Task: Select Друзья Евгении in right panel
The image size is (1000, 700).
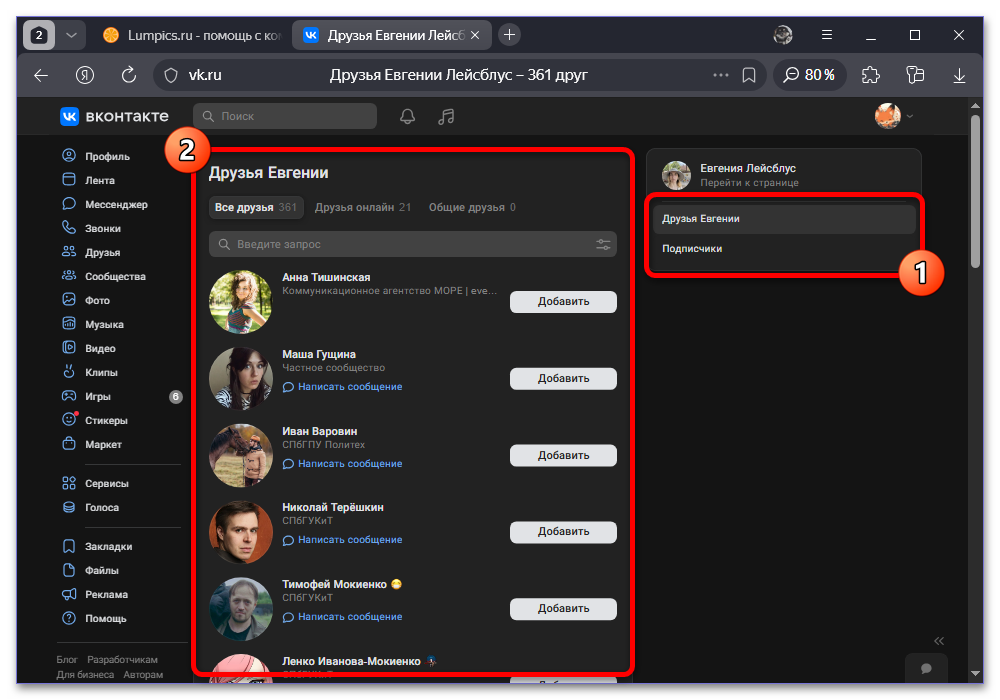Action: [784, 219]
